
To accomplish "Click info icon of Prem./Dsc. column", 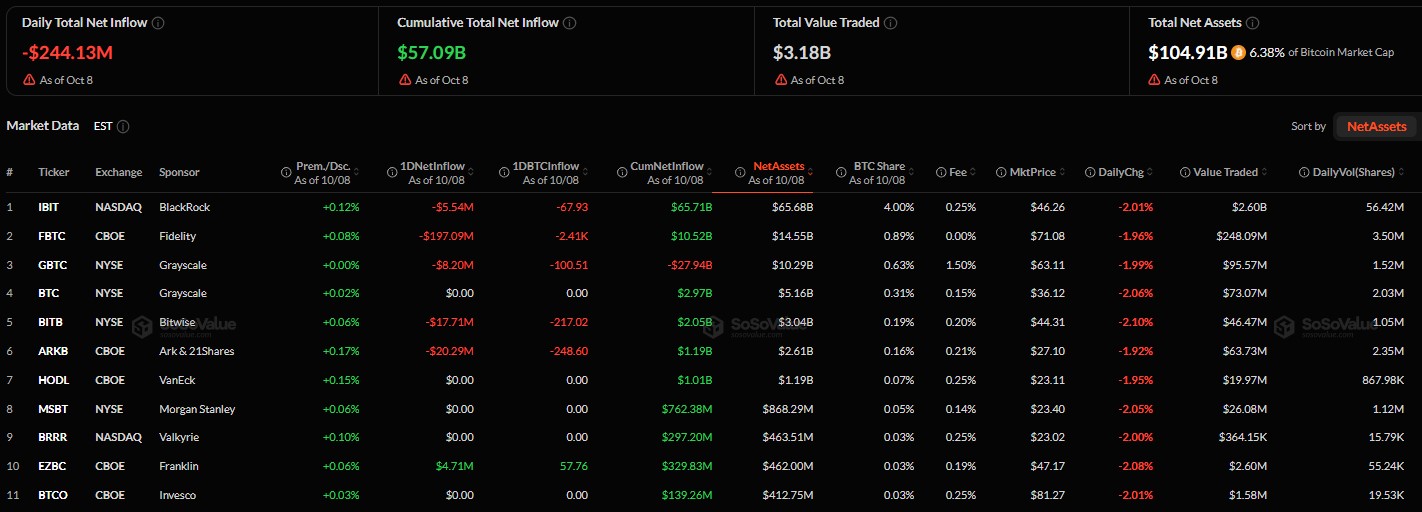I will 286,172.
